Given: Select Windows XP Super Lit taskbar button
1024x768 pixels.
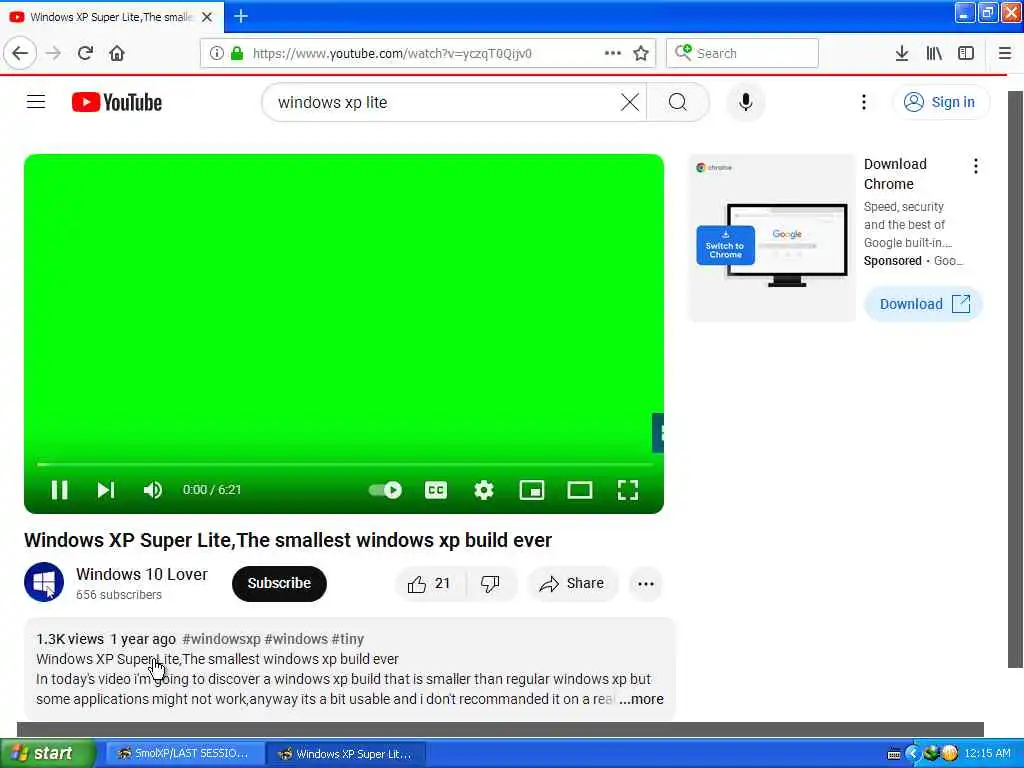Looking at the screenshot, I should [x=346, y=754].
